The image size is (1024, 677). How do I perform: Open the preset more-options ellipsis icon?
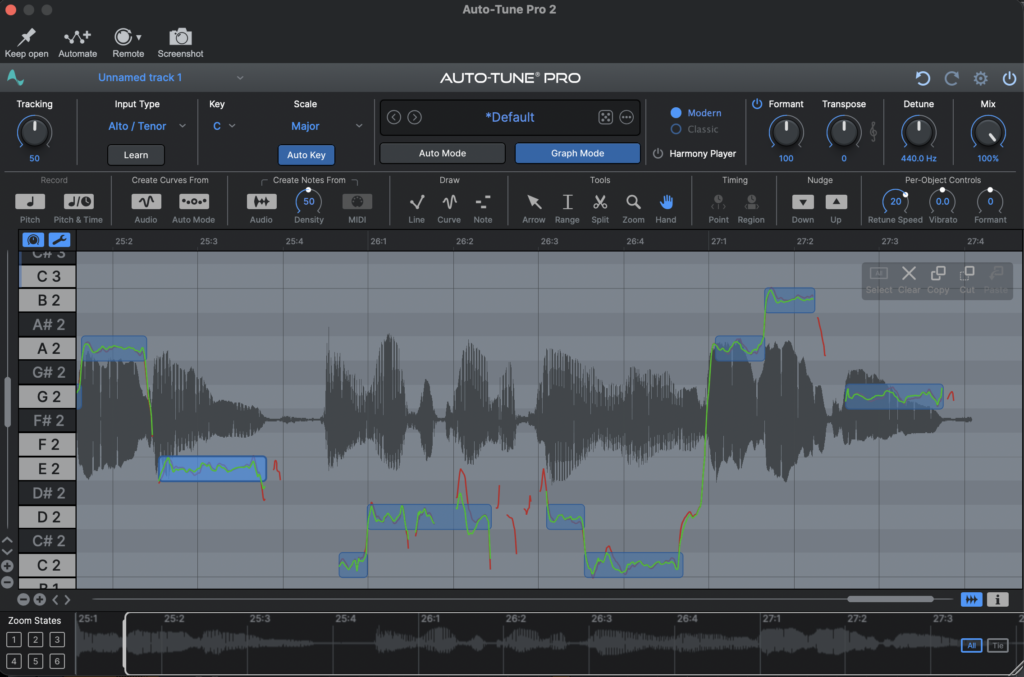point(626,118)
